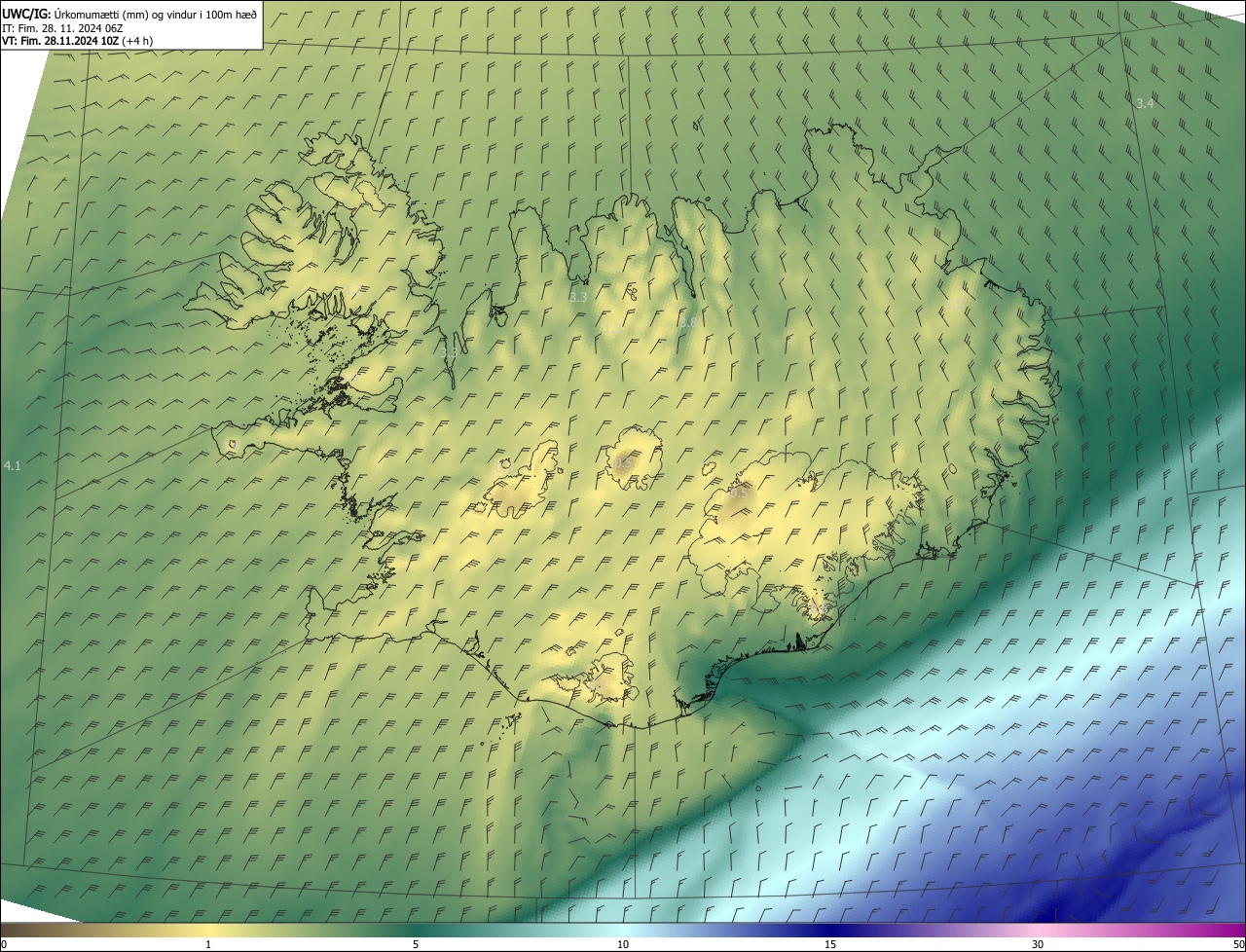
Task: Click the "15" tick on the color scale
Action: (830, 944)
